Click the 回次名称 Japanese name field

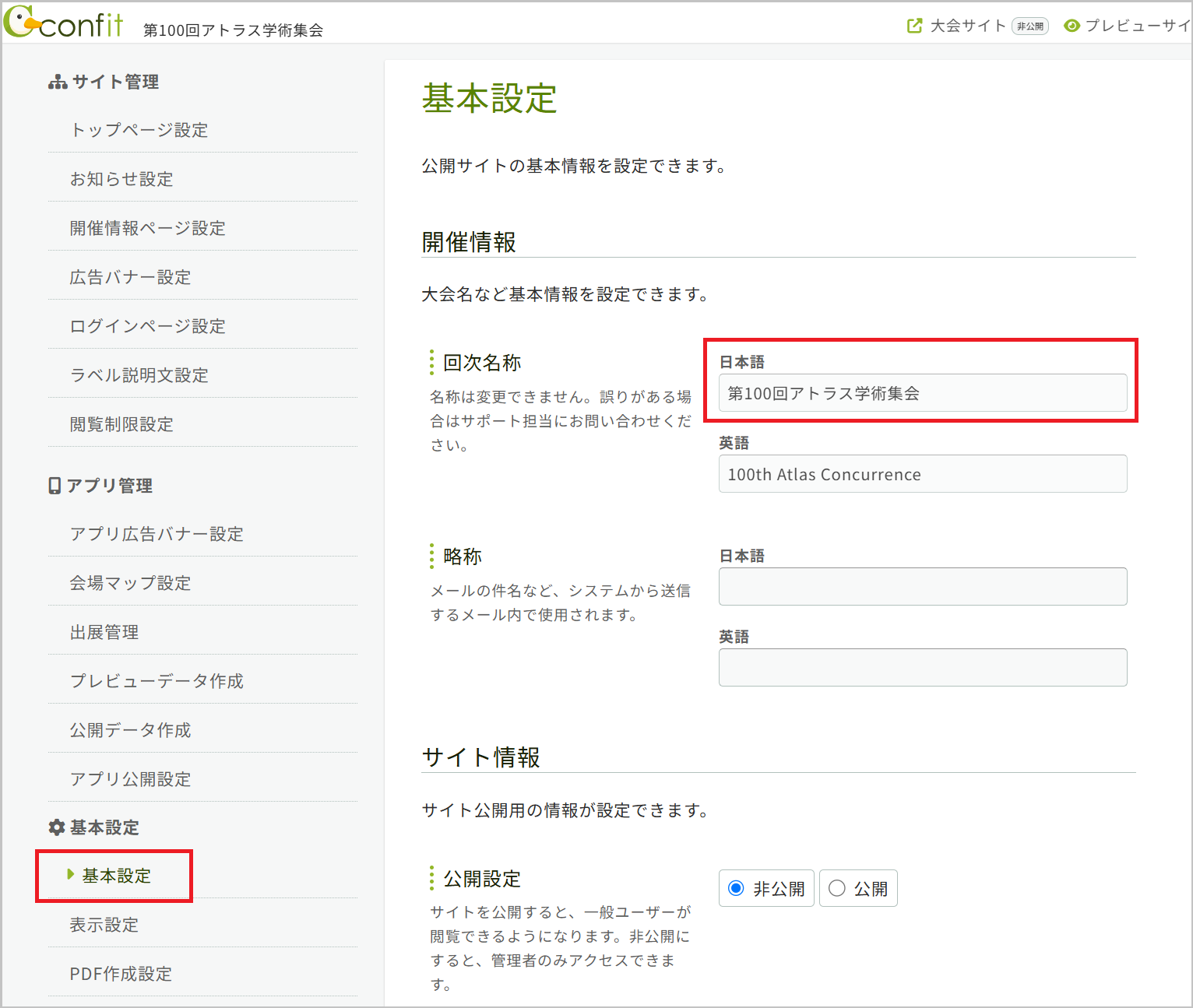pyautogui.click(x=922, y=393)
